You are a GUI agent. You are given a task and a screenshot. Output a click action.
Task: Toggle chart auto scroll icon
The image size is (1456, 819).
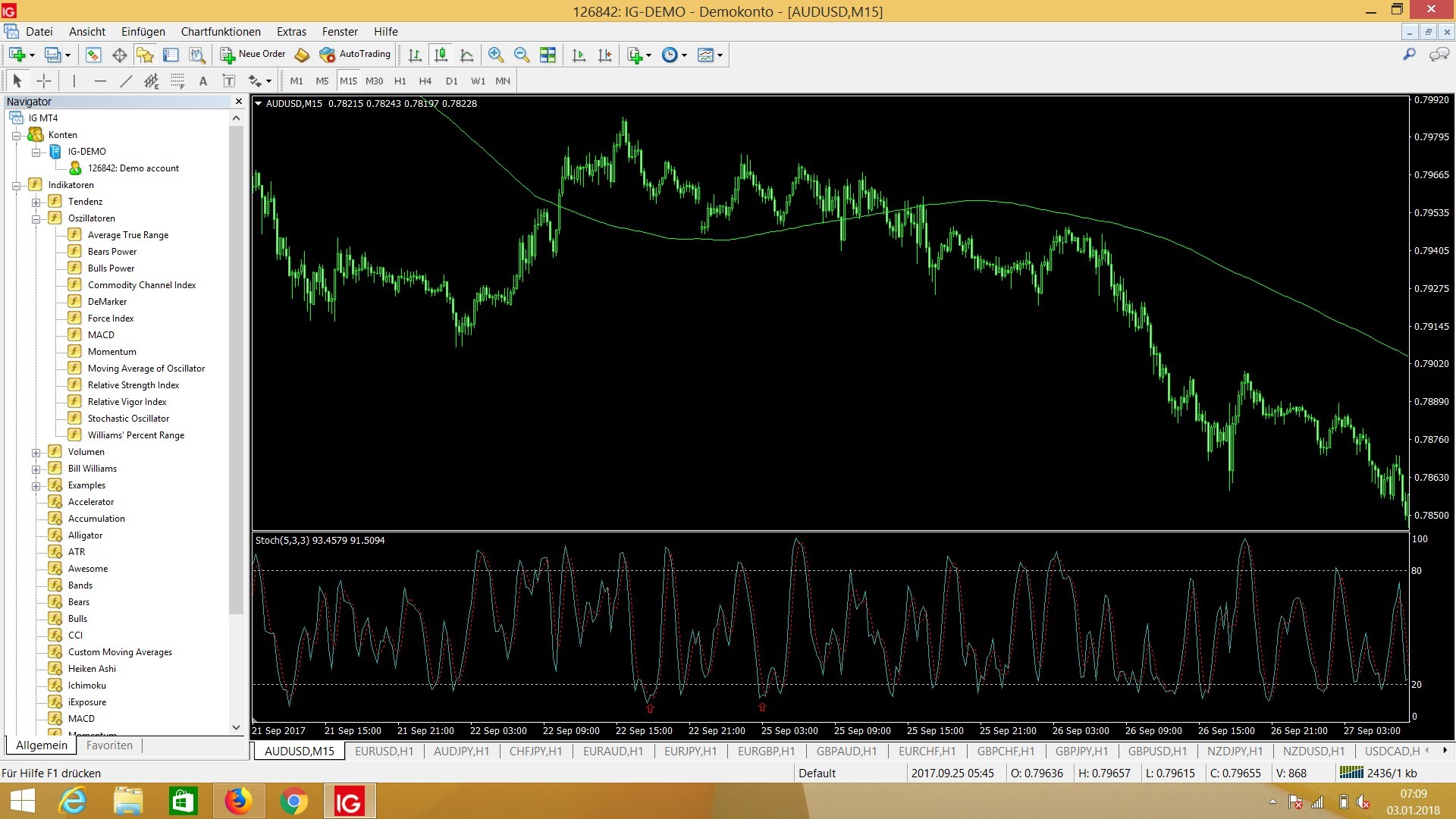(x=579, y=55)
